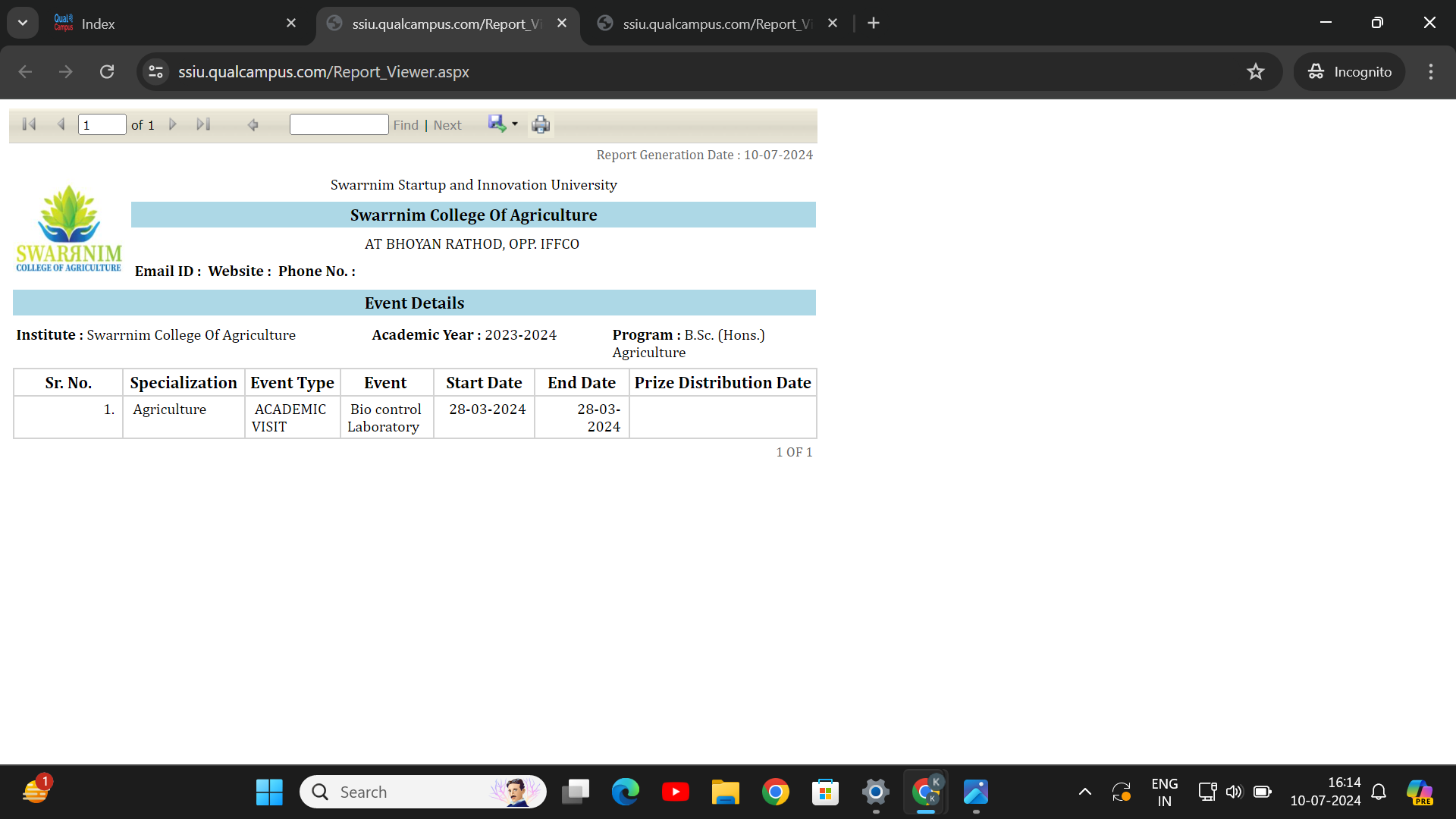Open Copilot preview icon in taskbar

point(1420,792)
